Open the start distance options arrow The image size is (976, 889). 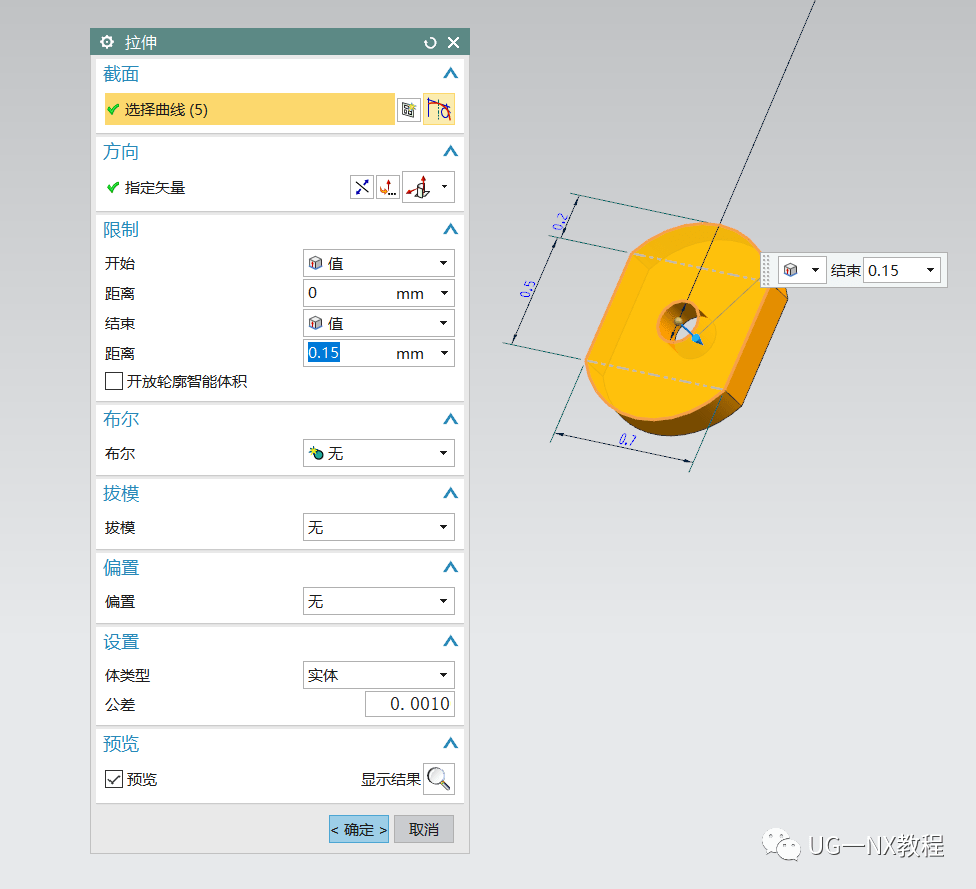click(x=444, y=293)
